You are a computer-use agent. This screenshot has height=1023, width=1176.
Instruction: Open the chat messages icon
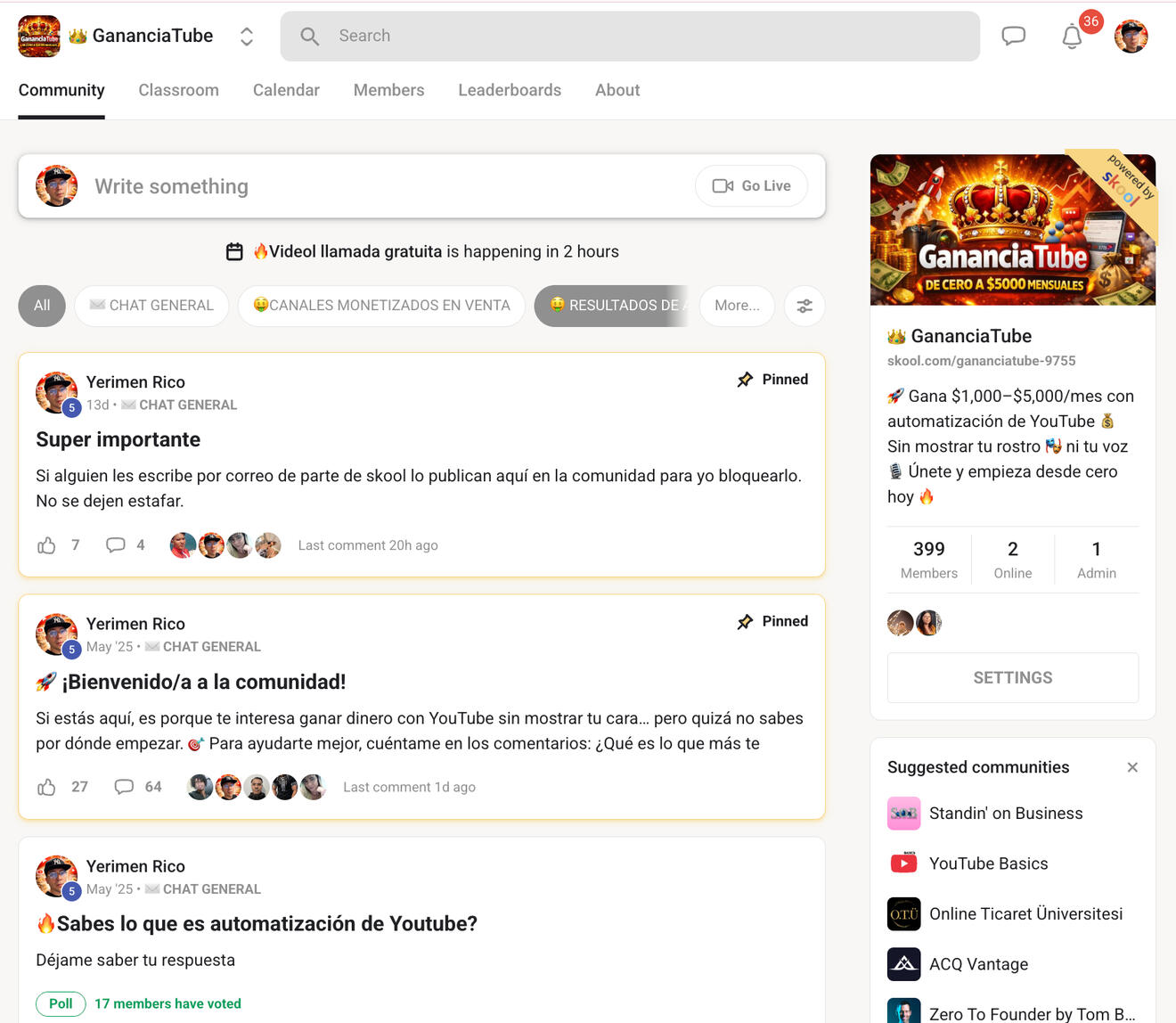click(x=1013, y=37)
